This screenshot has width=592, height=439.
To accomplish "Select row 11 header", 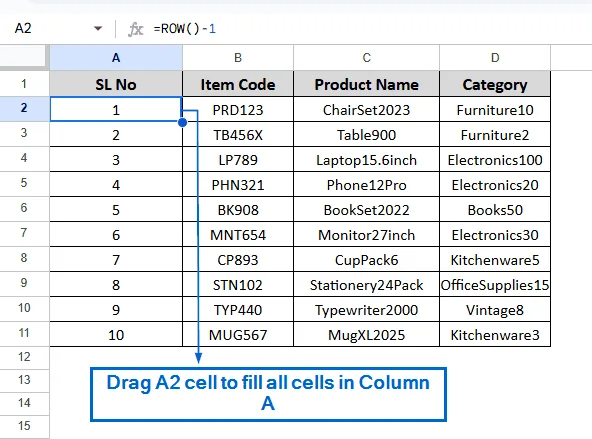I will 24,333.
